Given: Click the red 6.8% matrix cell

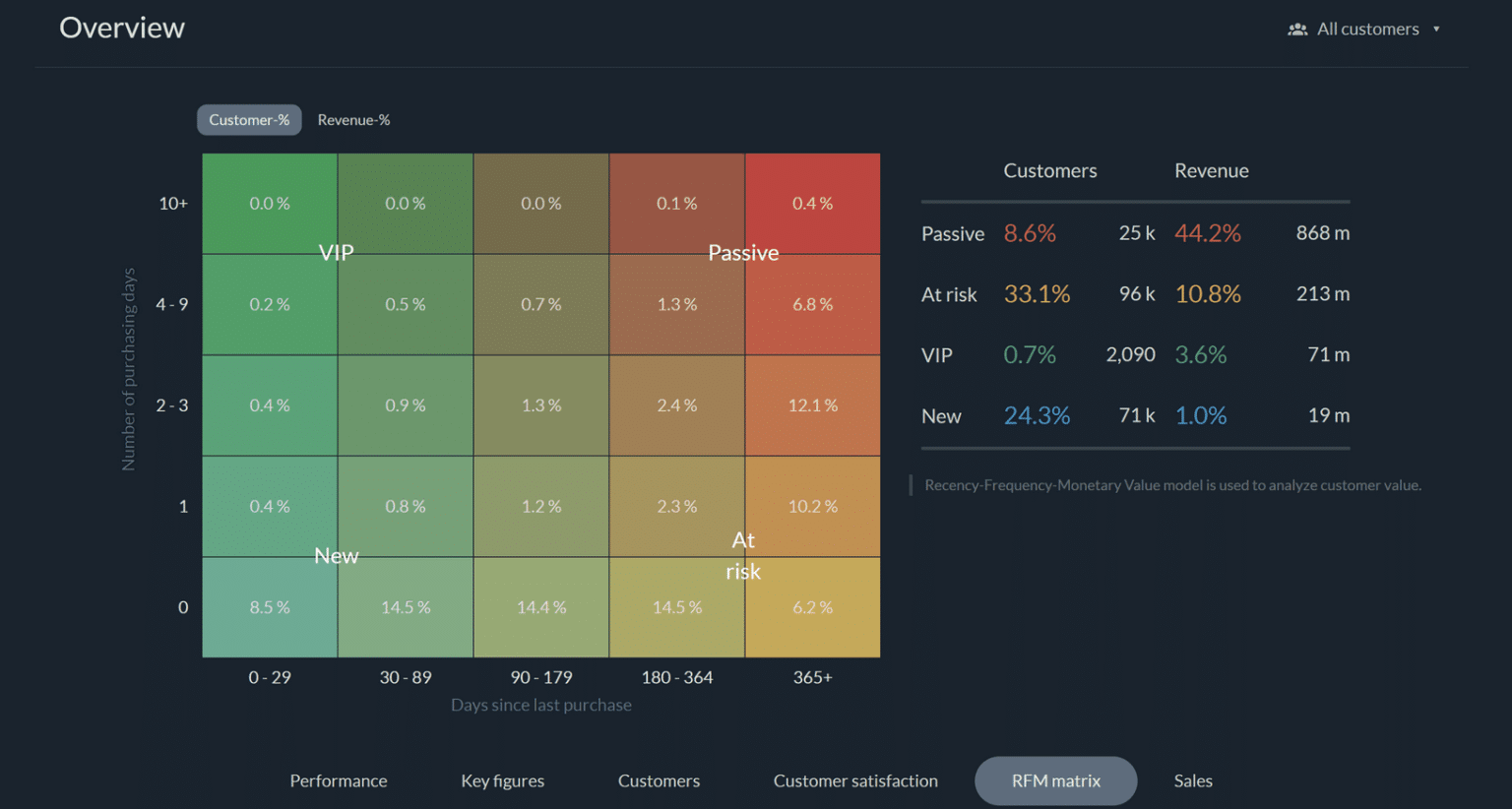Looking at the screenshot, I should (x=812, y=304).
